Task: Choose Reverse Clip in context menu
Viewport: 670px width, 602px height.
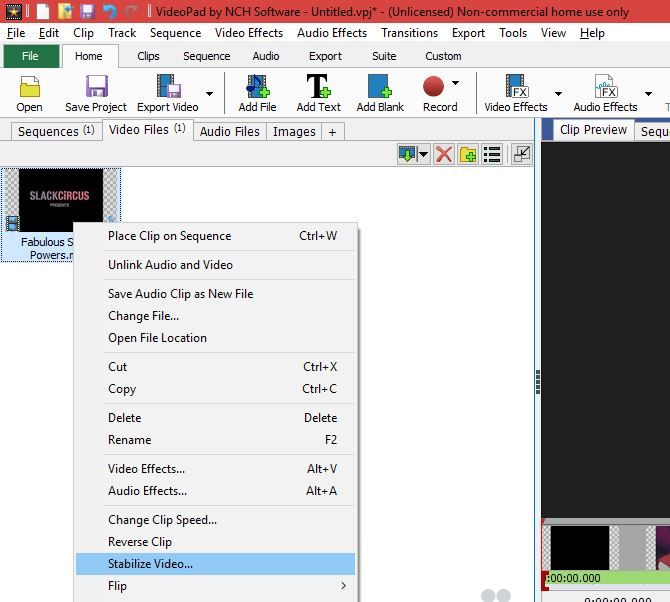Action: coord(140,542)
